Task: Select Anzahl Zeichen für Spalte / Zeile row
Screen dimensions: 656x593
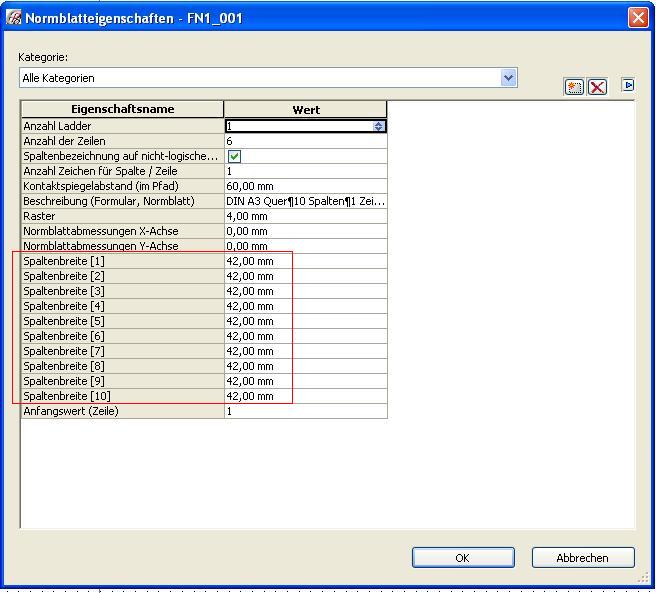Action: pos(122,172)
